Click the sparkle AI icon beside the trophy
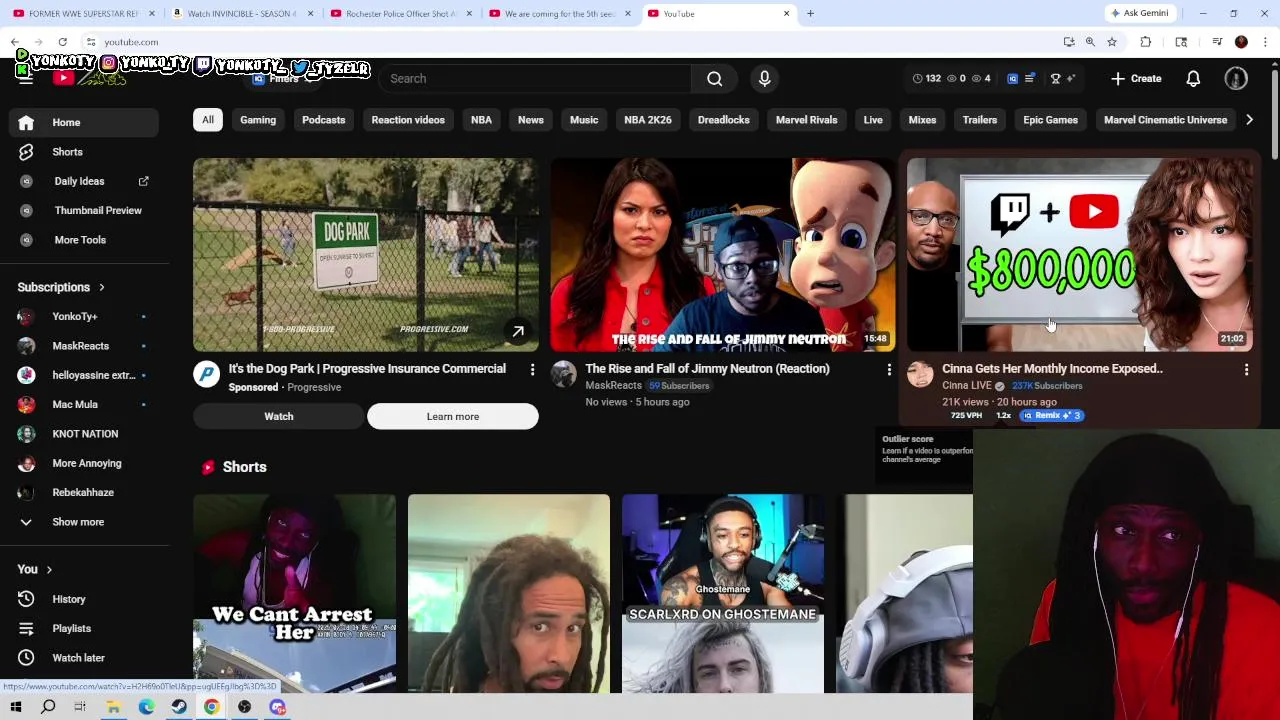 click(1071, 78)
